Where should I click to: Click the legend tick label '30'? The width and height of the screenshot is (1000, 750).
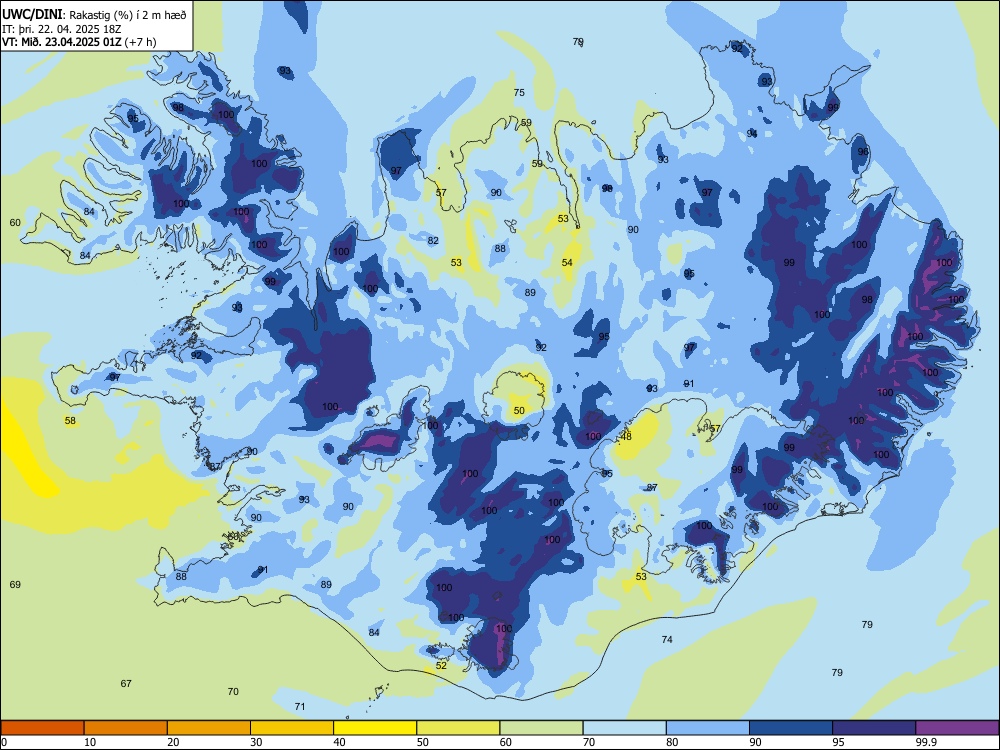pos(256,742)
